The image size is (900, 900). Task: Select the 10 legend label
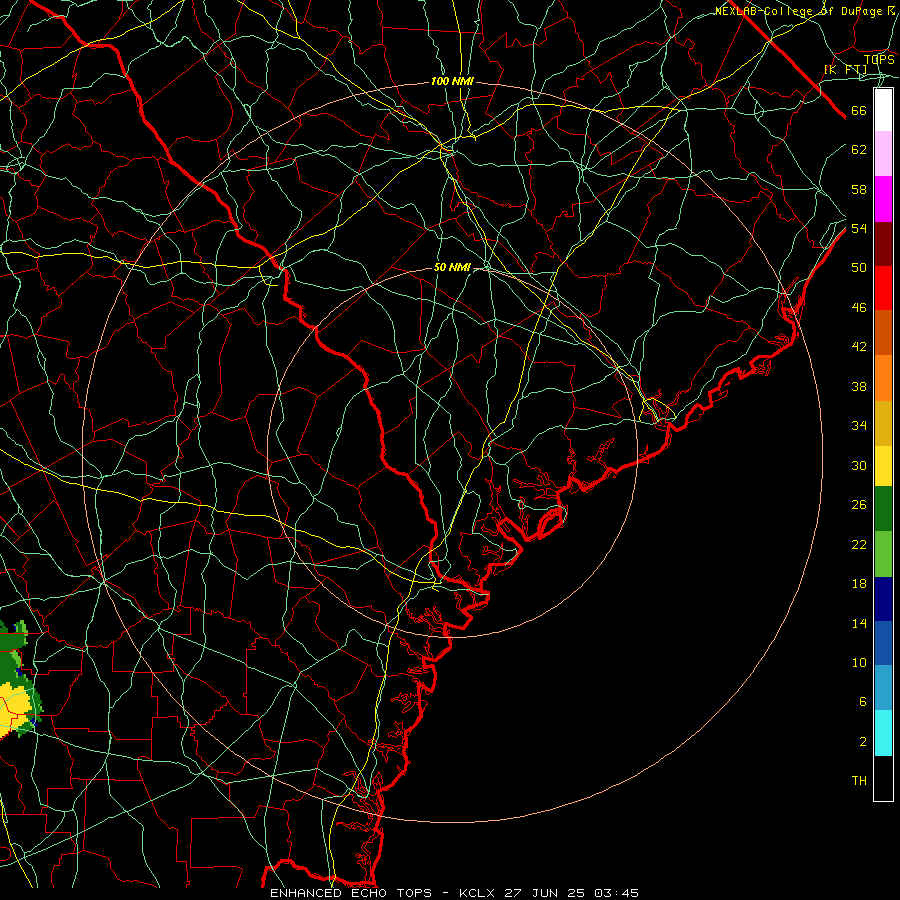(859, 662)
